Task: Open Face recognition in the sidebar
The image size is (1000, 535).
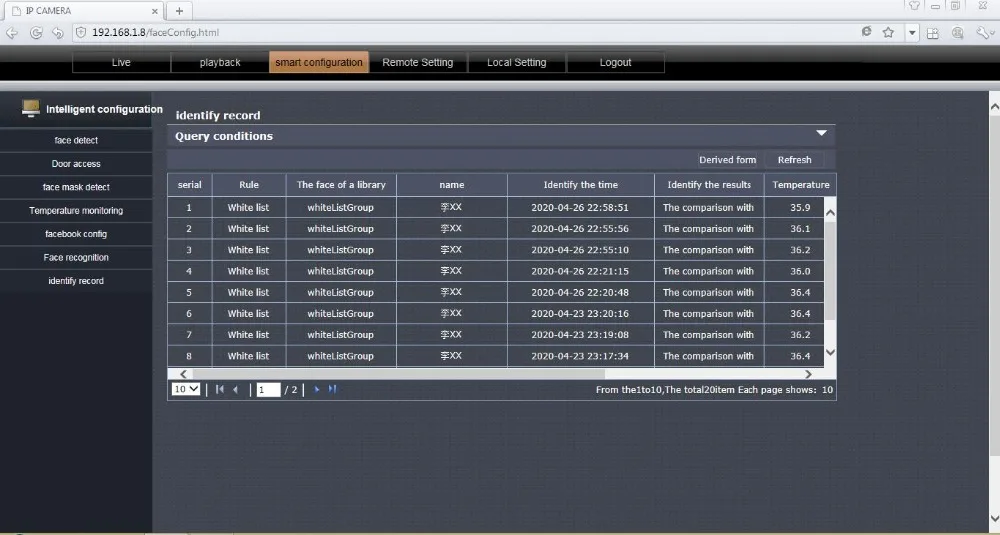Action: click(x=76, y=258)
